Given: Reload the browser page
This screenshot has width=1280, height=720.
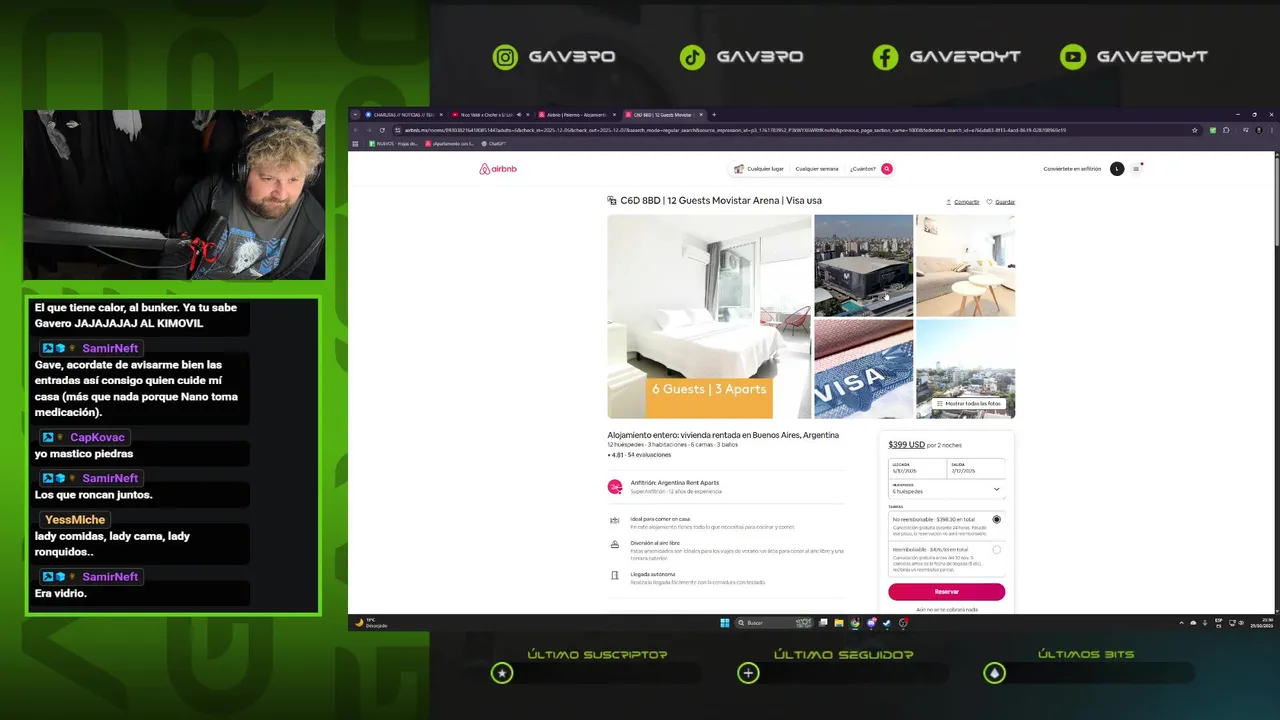Looking at the screenshot, I should click(x=382, y=130).
